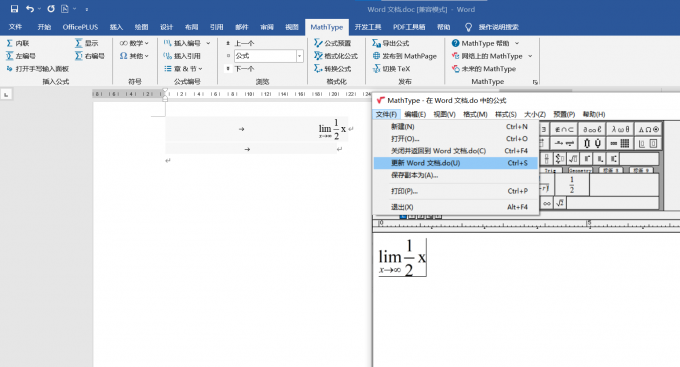
Task: Open the 帮助(H) menu in MathType
Action: coord(594,114)
